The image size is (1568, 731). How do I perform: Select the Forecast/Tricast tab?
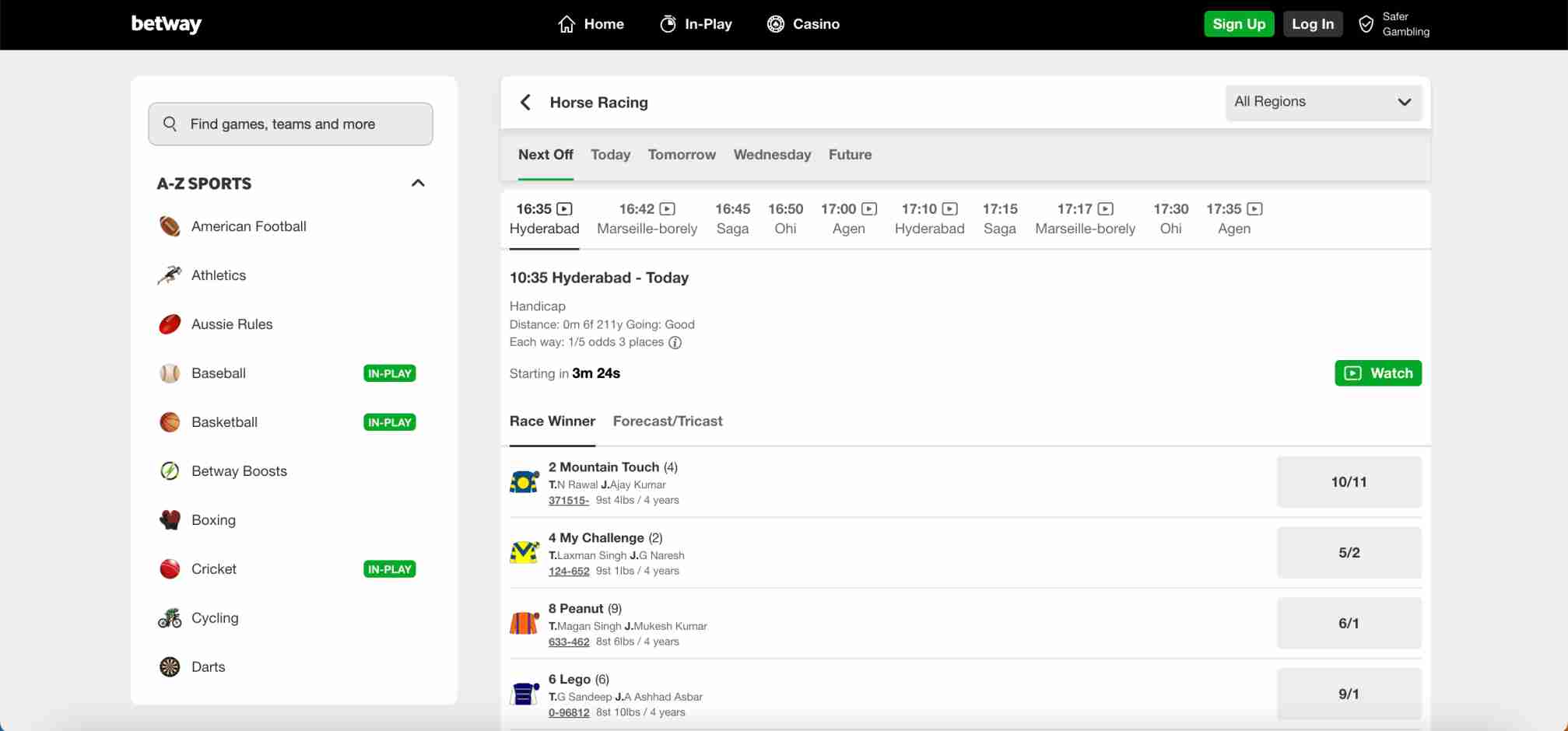(x=668, y=421)
